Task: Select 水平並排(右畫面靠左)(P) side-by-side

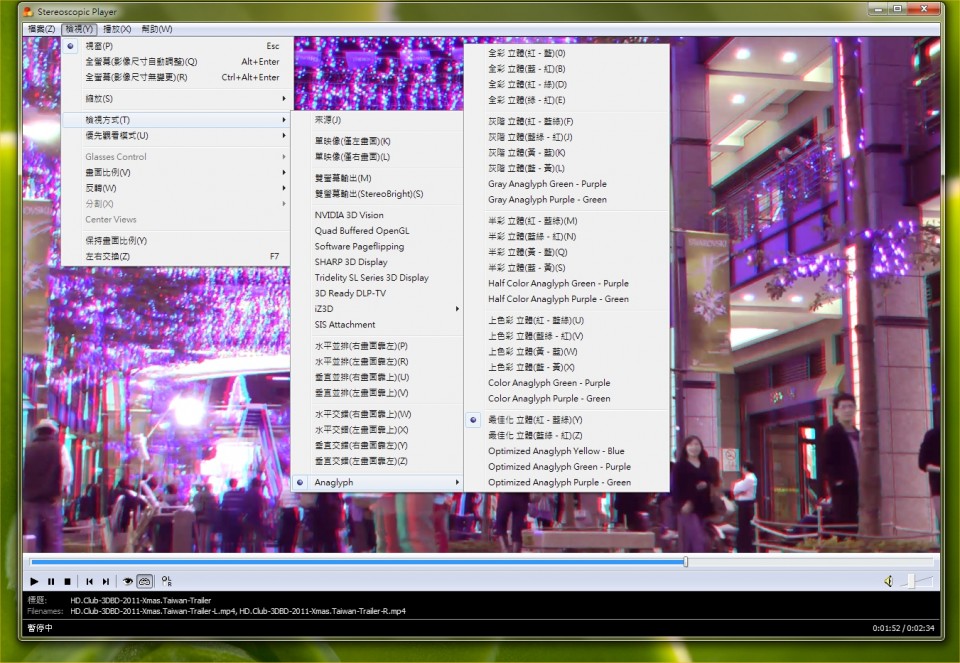Action: click(x=377, y=346)
